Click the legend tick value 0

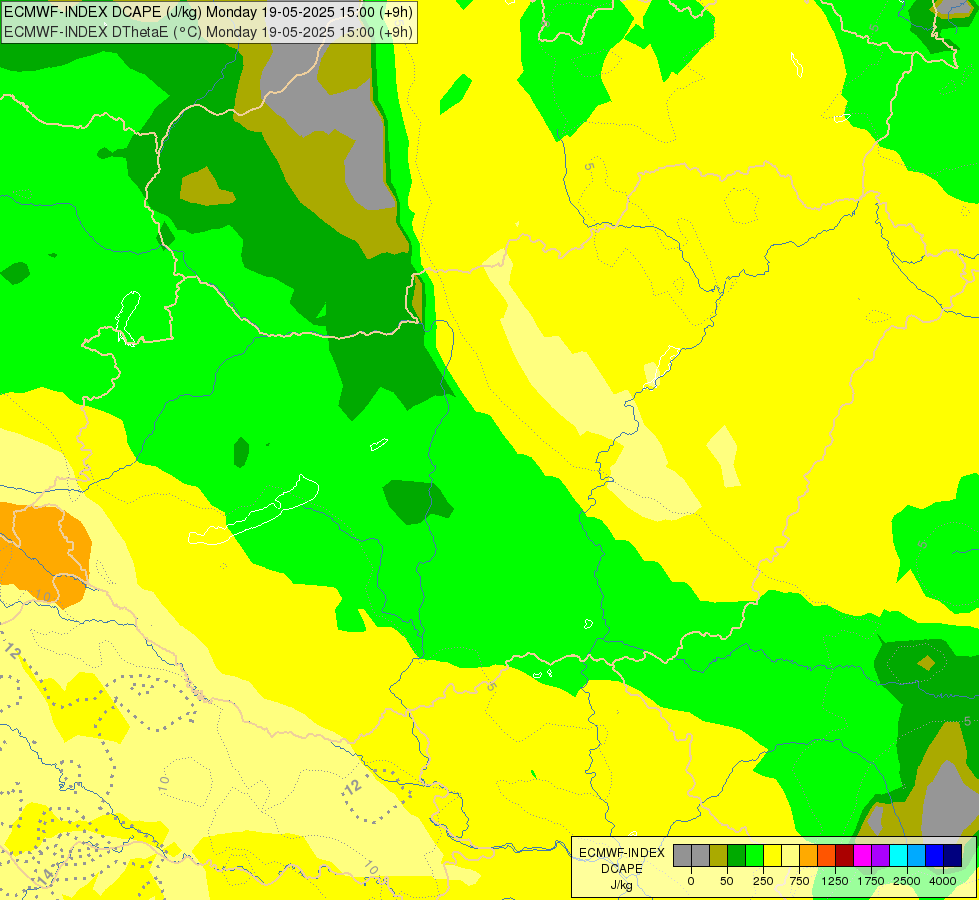click(x=691, y=881)
